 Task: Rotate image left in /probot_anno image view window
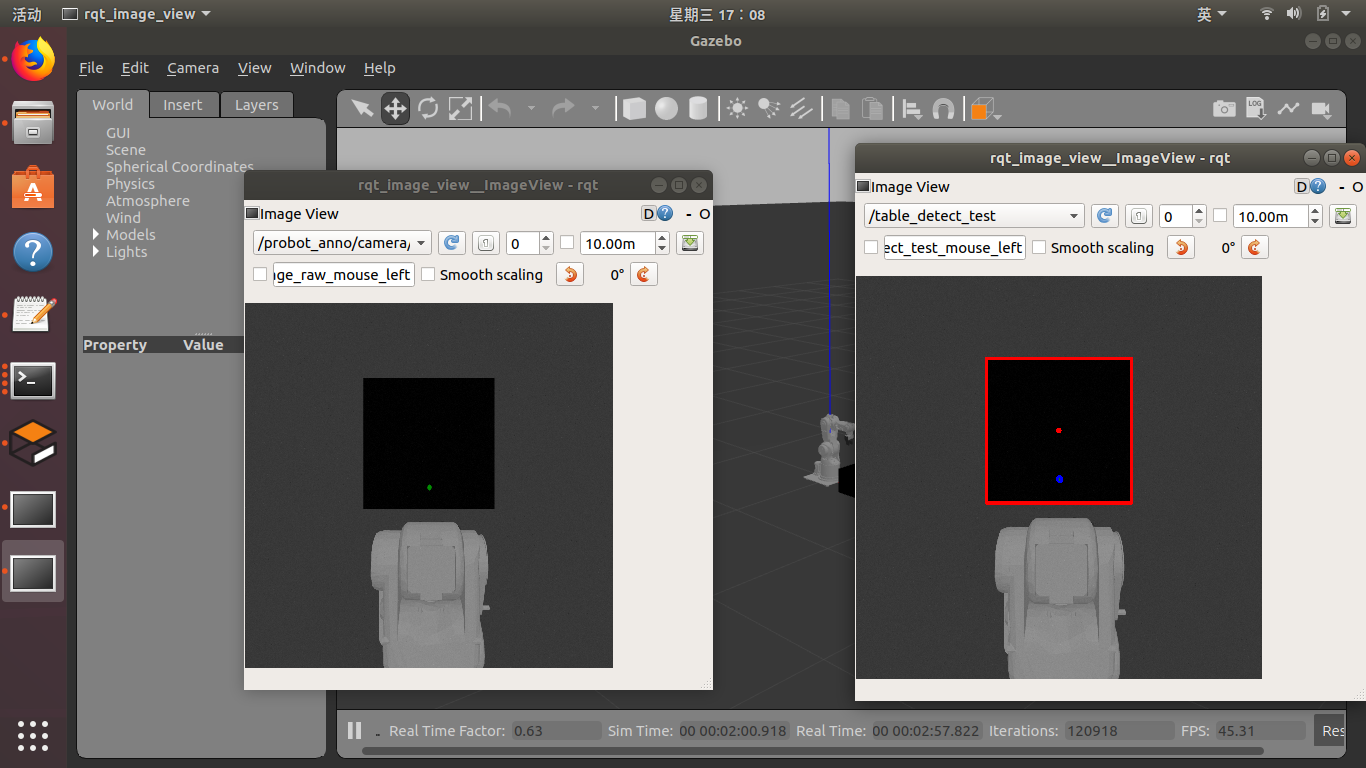tap(570, 274)
